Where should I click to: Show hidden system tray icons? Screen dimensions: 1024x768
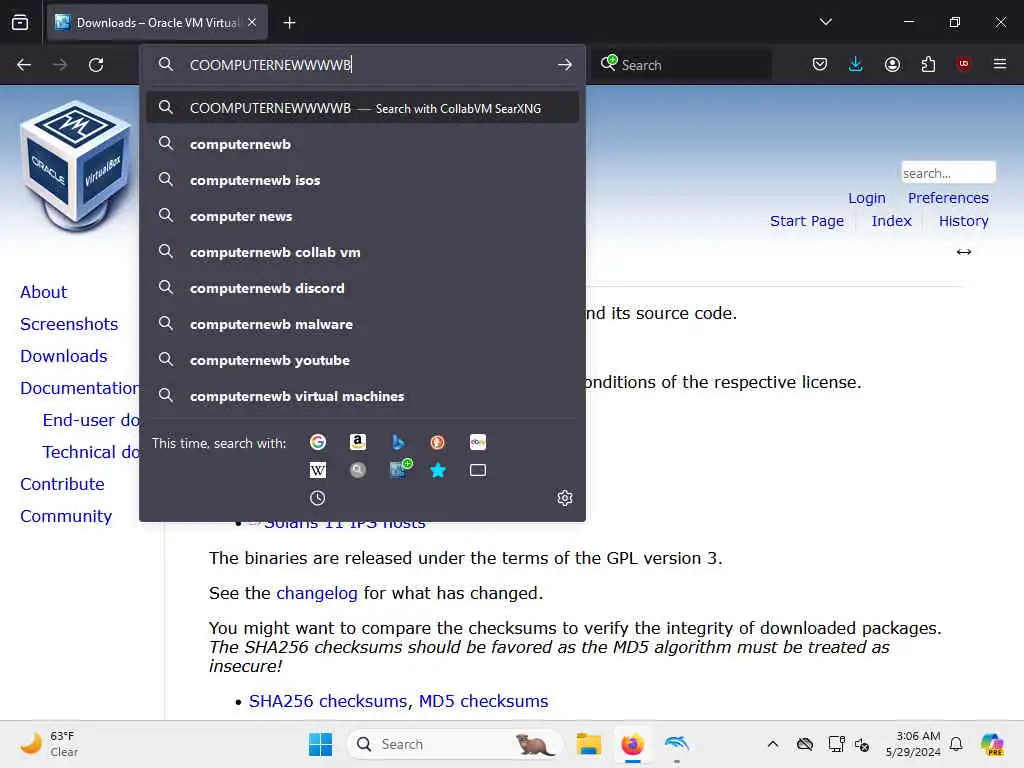coord(773,744)
